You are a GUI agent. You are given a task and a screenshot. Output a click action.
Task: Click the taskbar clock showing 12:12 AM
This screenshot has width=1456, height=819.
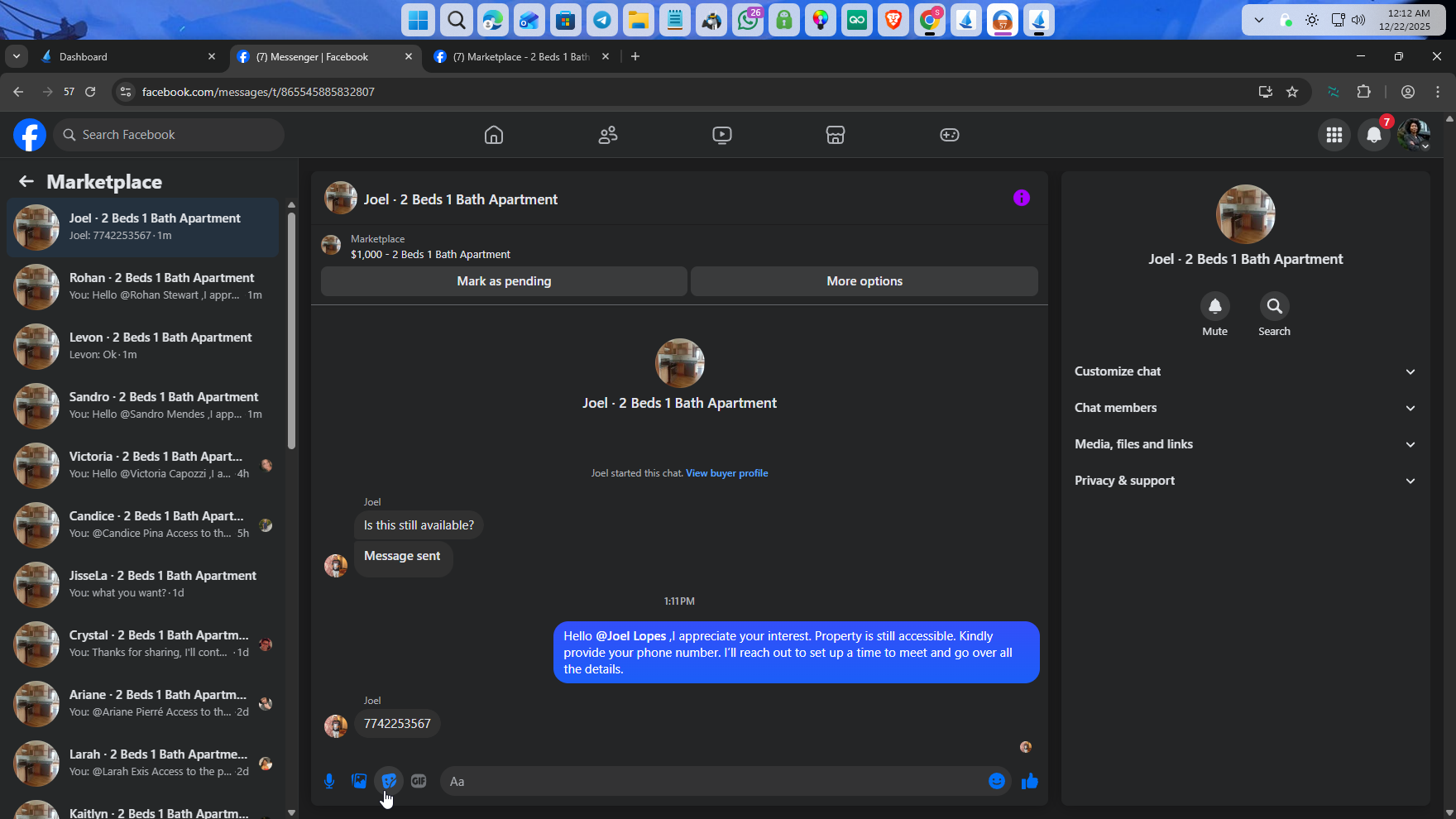pyautogui.click(x=1404, y=20)
